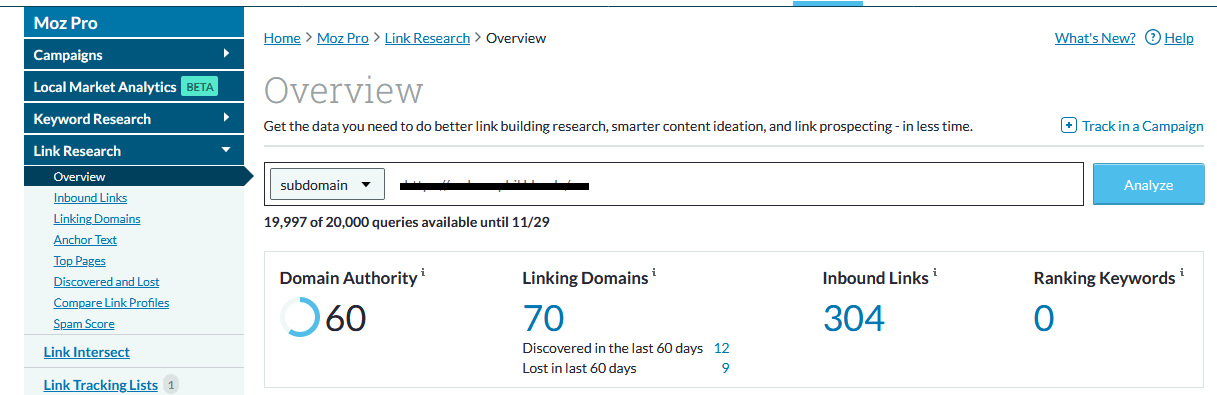Viewport: 1217px width, 395px height.
Task: Click the Linking Domains info icon
Action: 655,272
